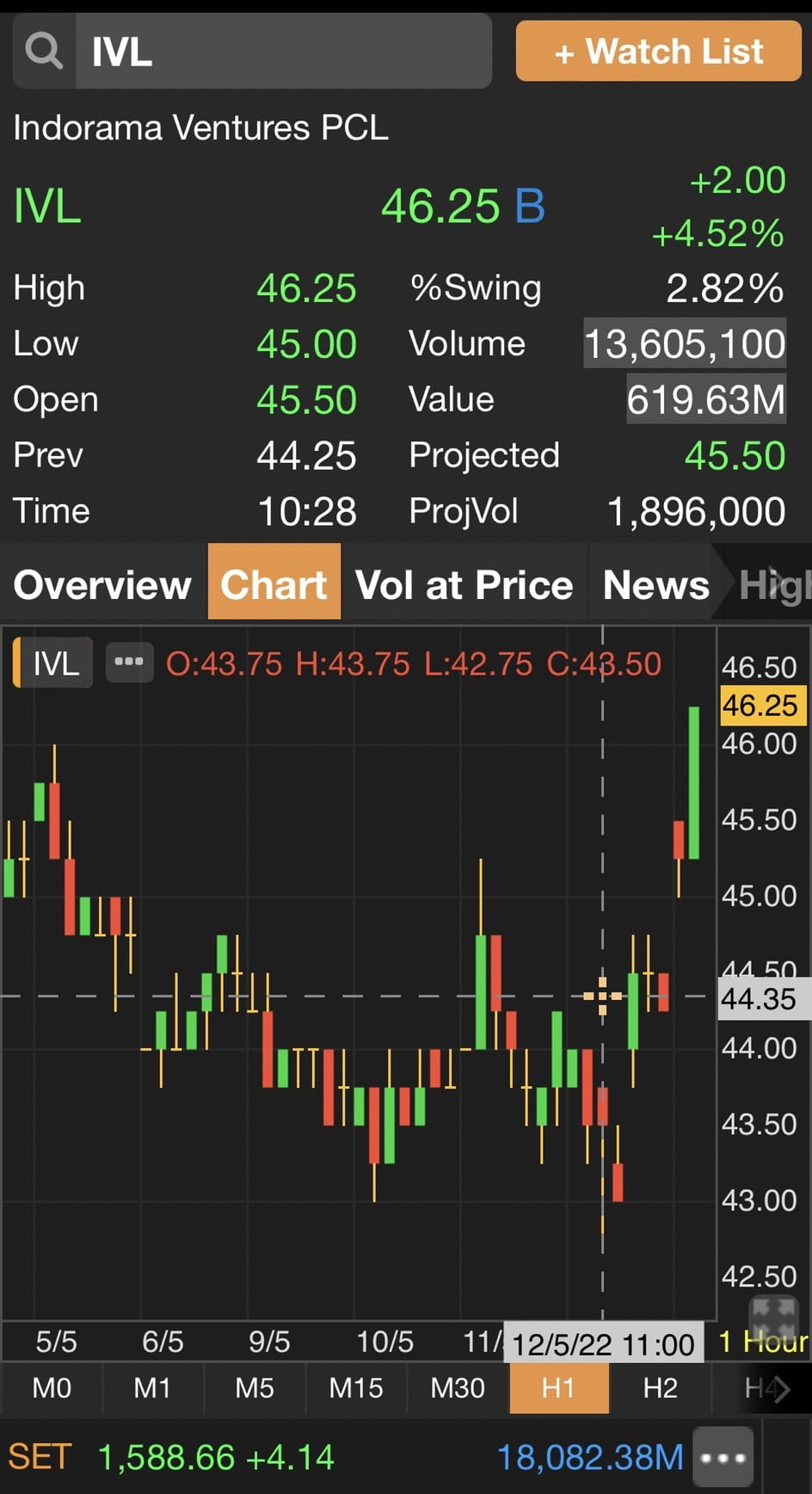Tap the Prev close value 44.25
The width and height of the screenshot is (812, 1494).
[x=306, y=456]
